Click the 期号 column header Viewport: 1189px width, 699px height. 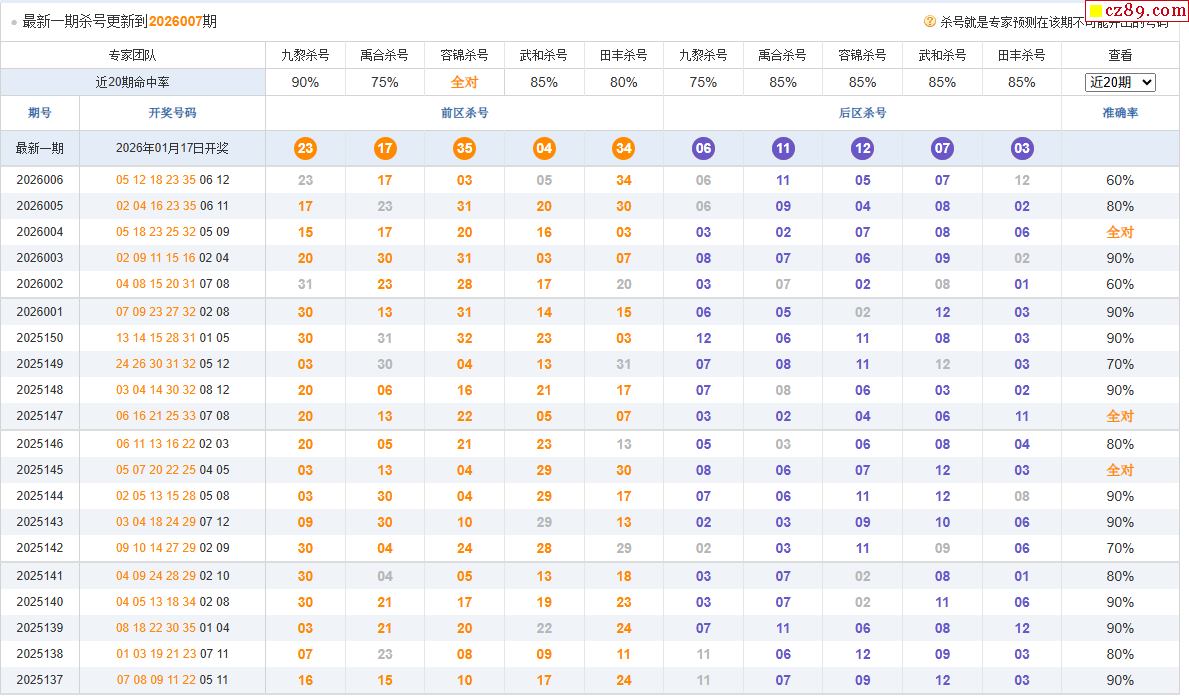pyautogui.click(x=40, y=113)
